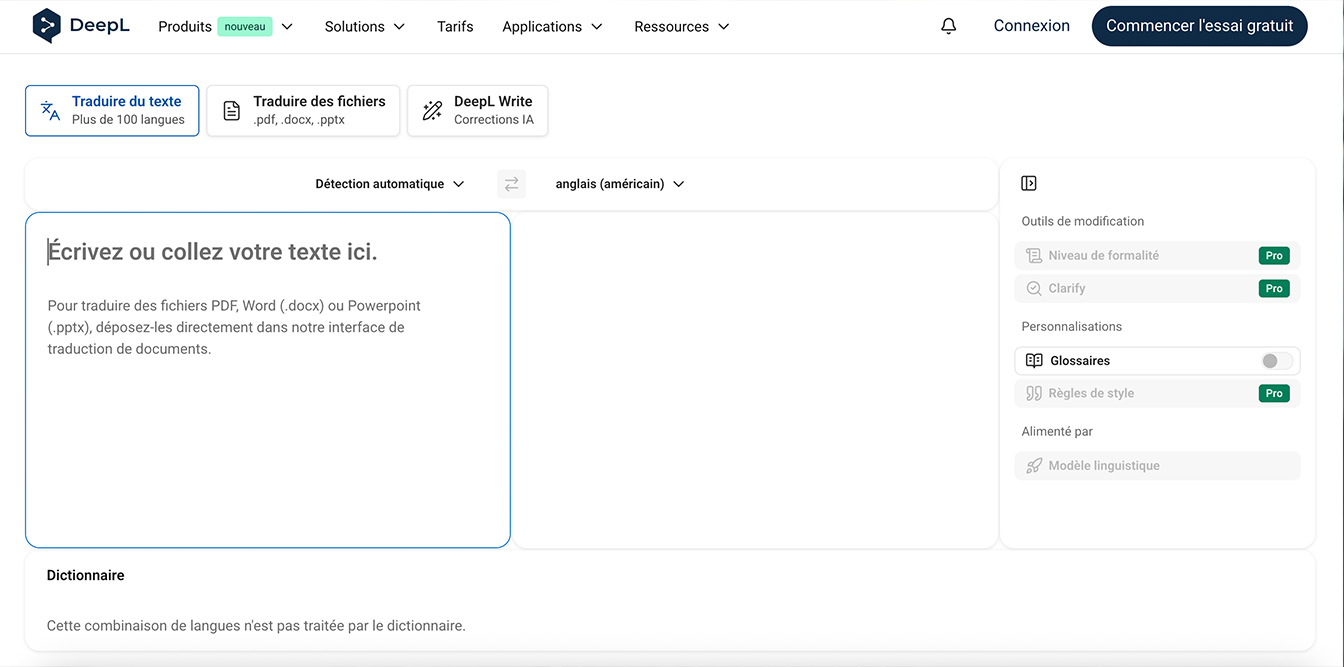Screen dimensions: 1344x667
Task: Select the Niveau de formalité icon
Action: 1034,255
